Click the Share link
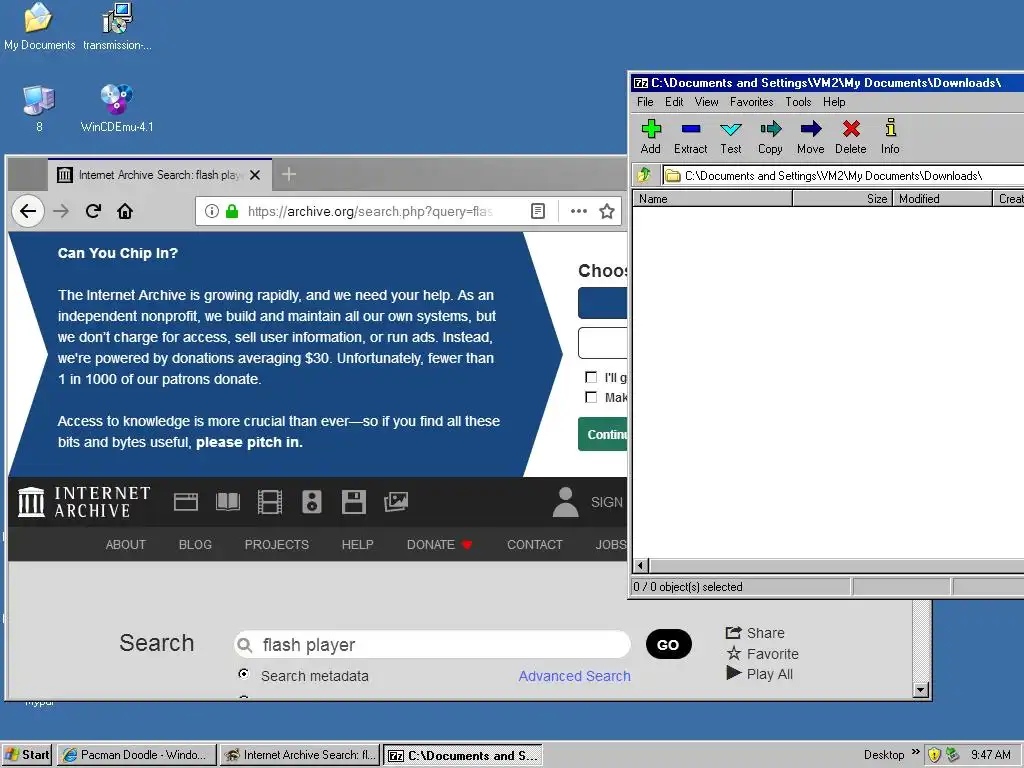The image size is (1024, 768). (755, 633)
